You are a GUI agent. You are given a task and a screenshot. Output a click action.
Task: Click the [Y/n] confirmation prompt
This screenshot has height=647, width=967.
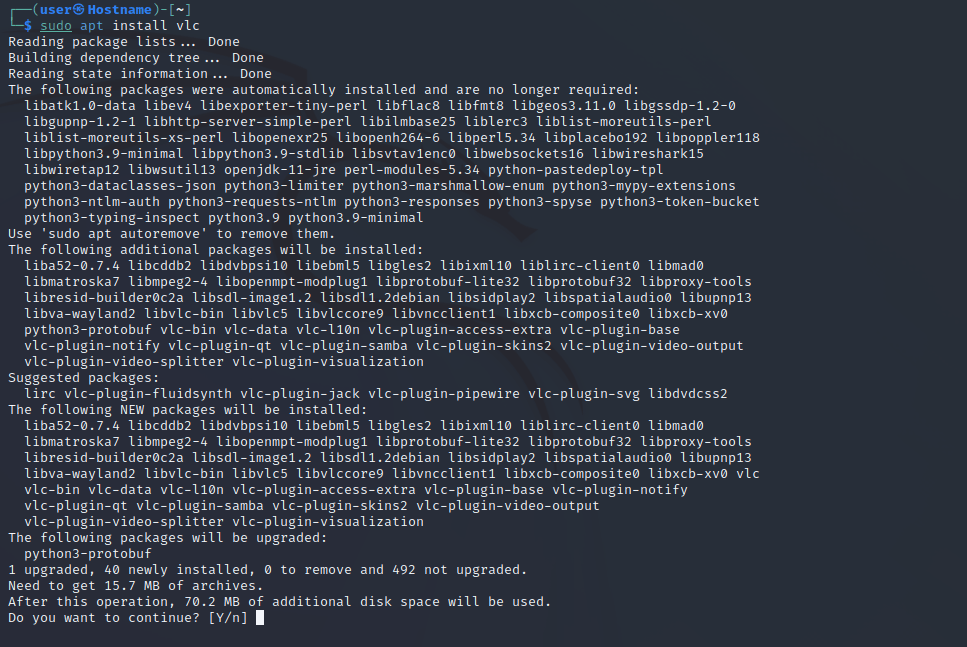[228, 618]
